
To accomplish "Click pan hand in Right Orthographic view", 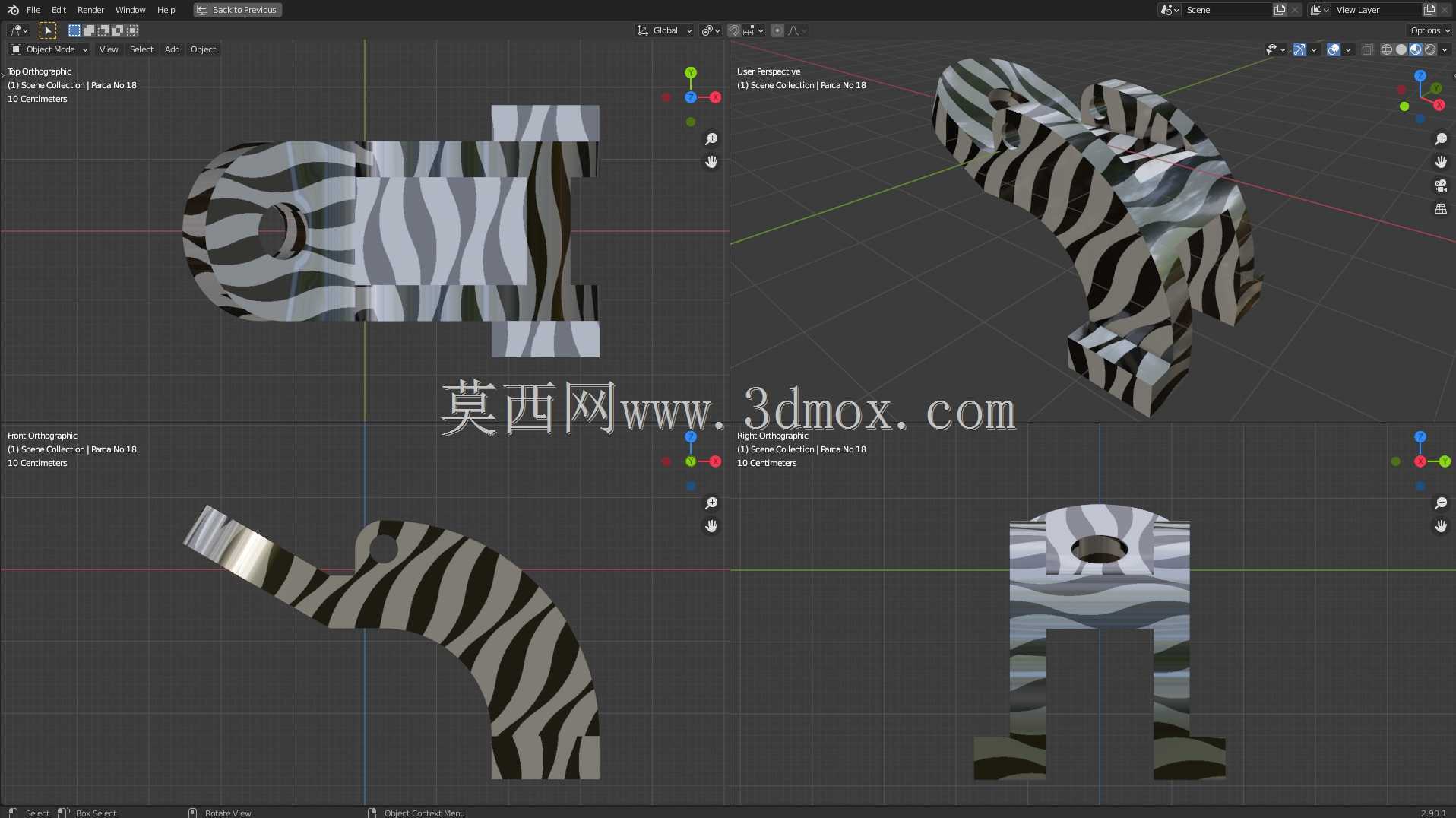I will (1441, 526).
